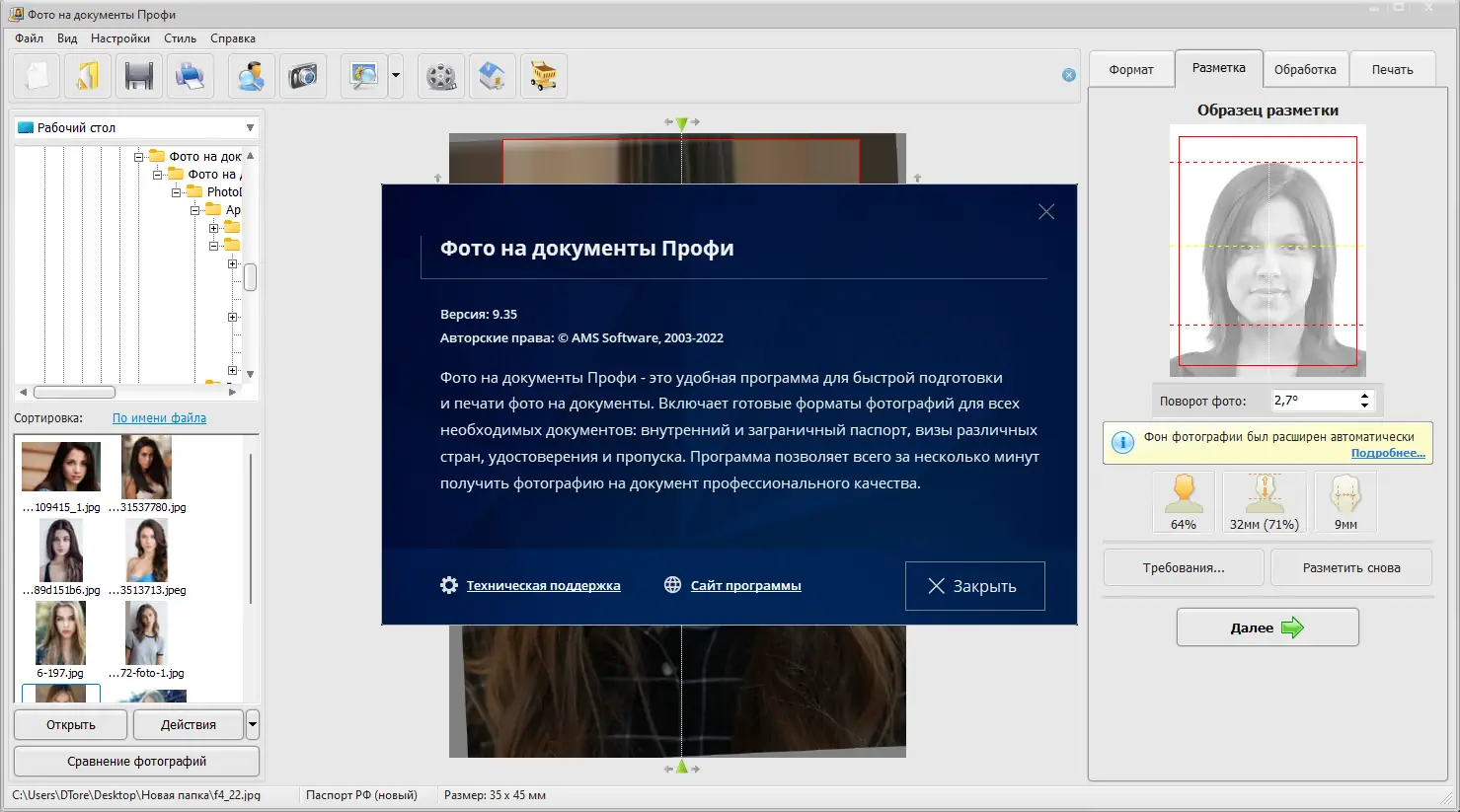Open the Файл menu
Image resolution: width=1460 pixels, height=812 pixels.
30,38
